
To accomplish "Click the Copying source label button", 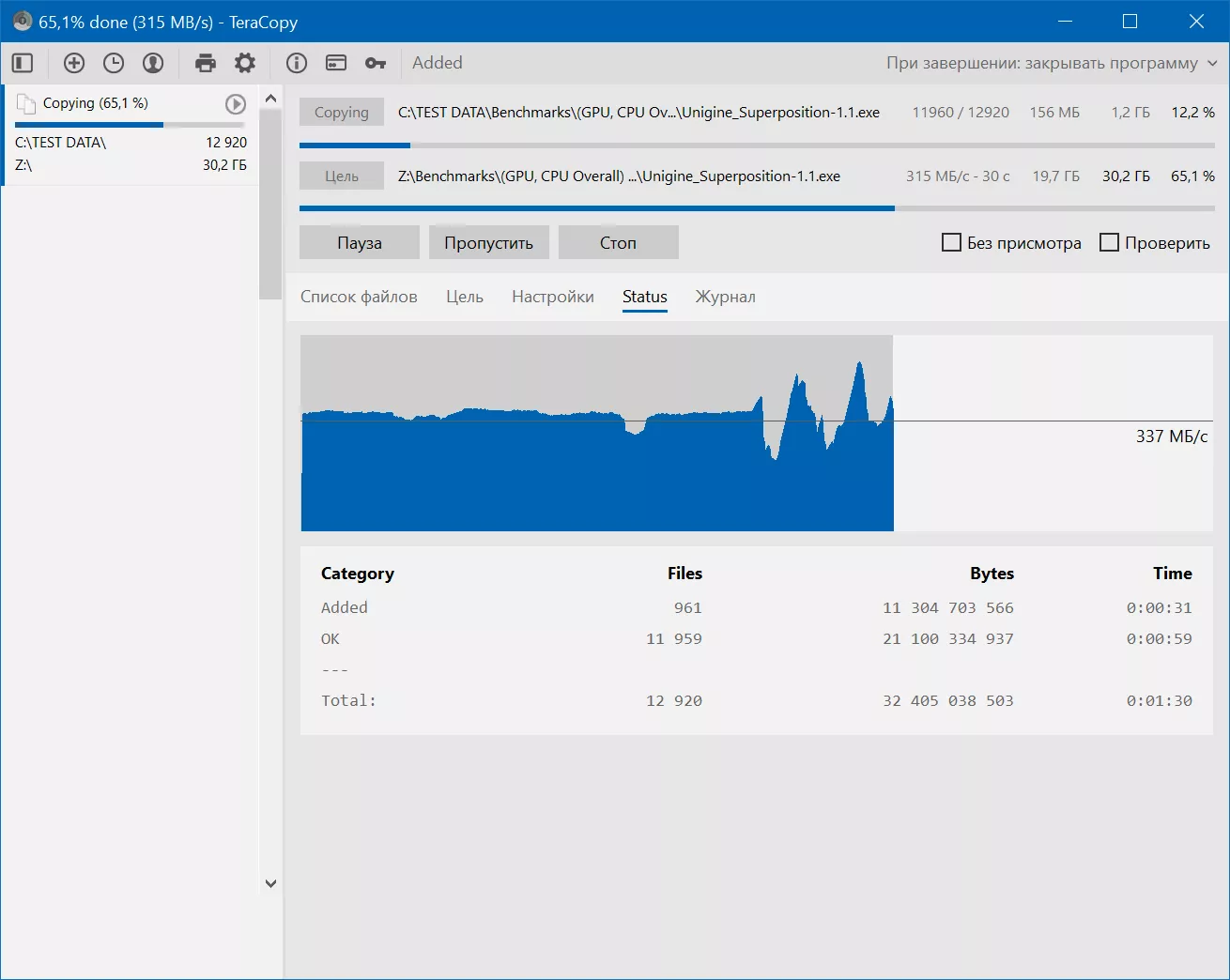I will (x=342, y=112).
